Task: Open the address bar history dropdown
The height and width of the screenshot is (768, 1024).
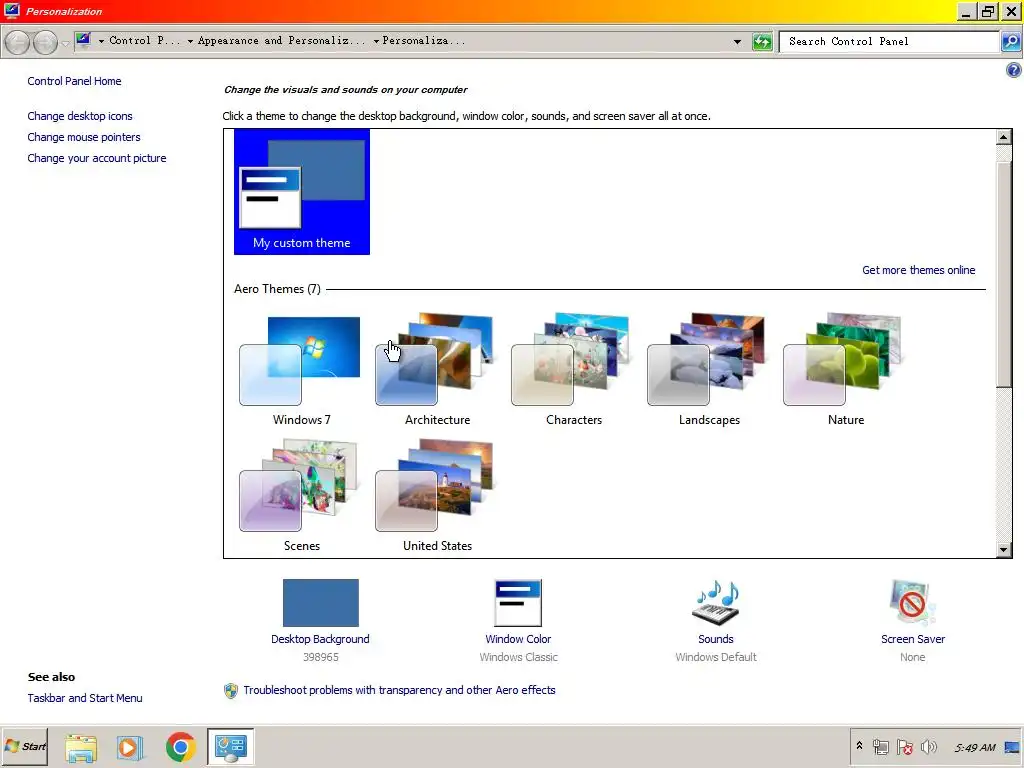Action: tap(737, 42)
